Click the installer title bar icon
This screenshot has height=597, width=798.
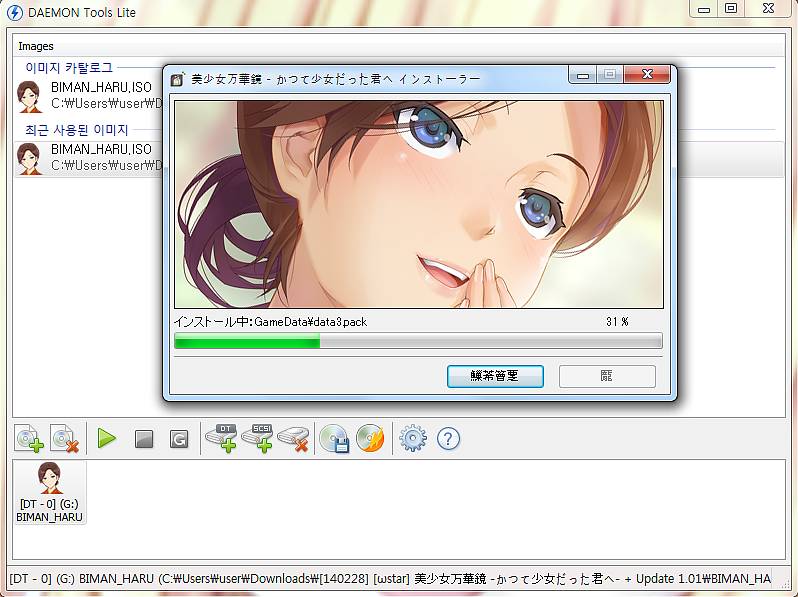coord(178,79)
